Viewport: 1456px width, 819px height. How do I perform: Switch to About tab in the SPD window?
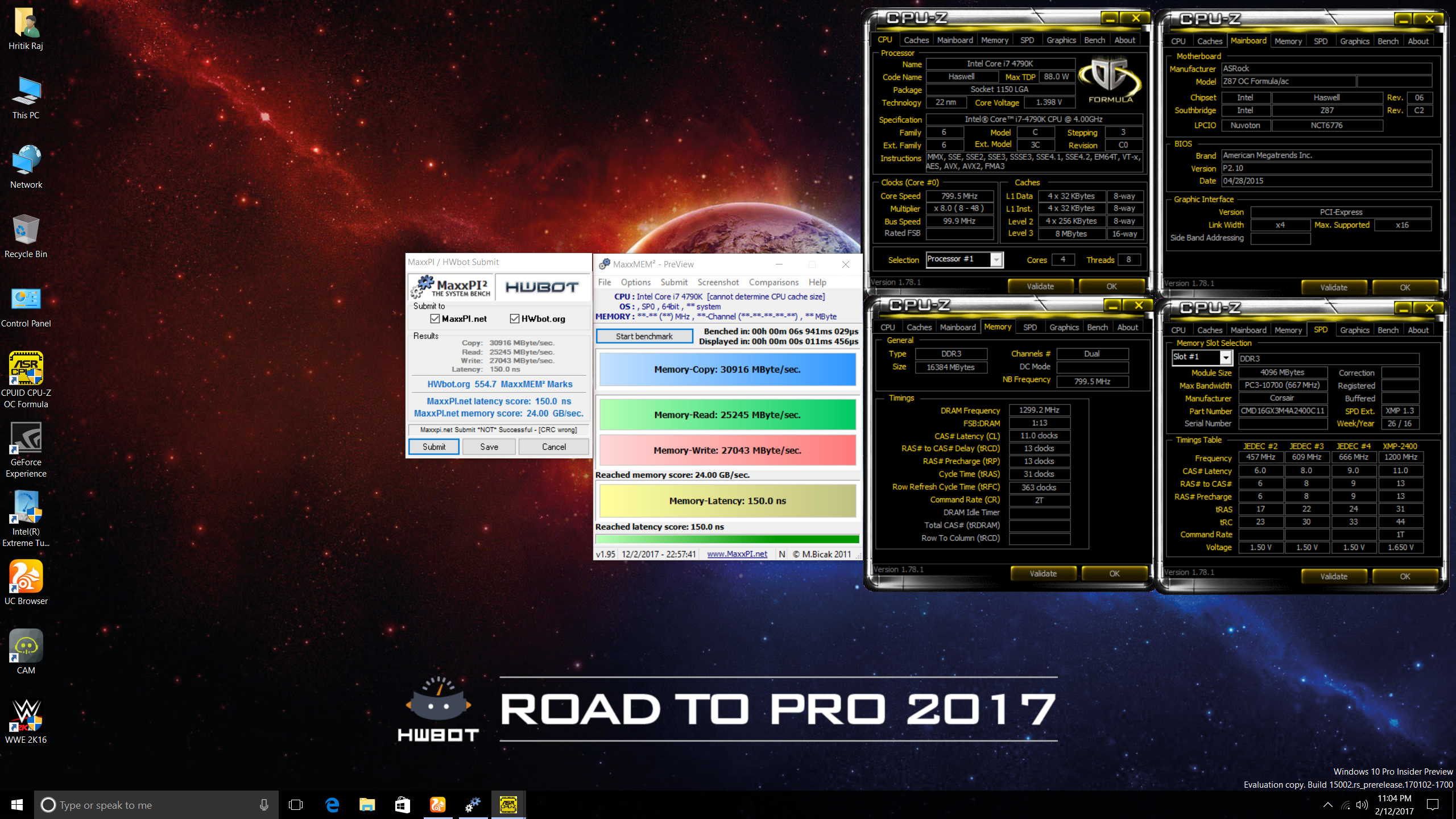1418,330
